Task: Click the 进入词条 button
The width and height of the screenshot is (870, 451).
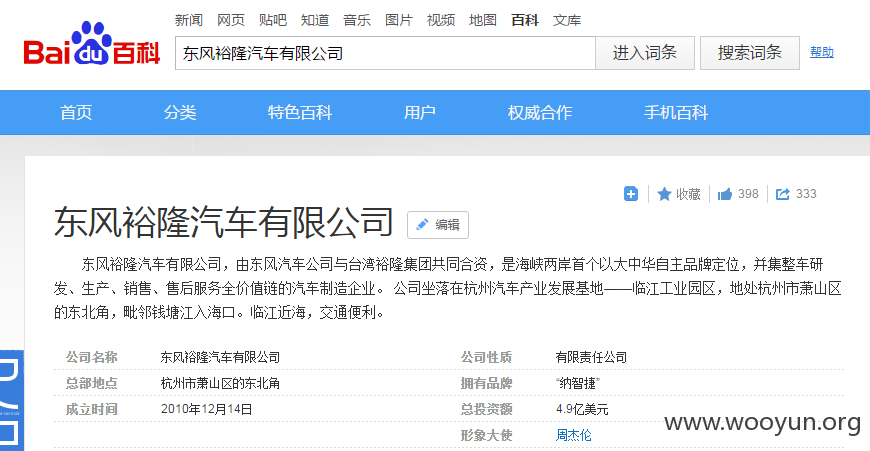Action: (x=645, y=53)
